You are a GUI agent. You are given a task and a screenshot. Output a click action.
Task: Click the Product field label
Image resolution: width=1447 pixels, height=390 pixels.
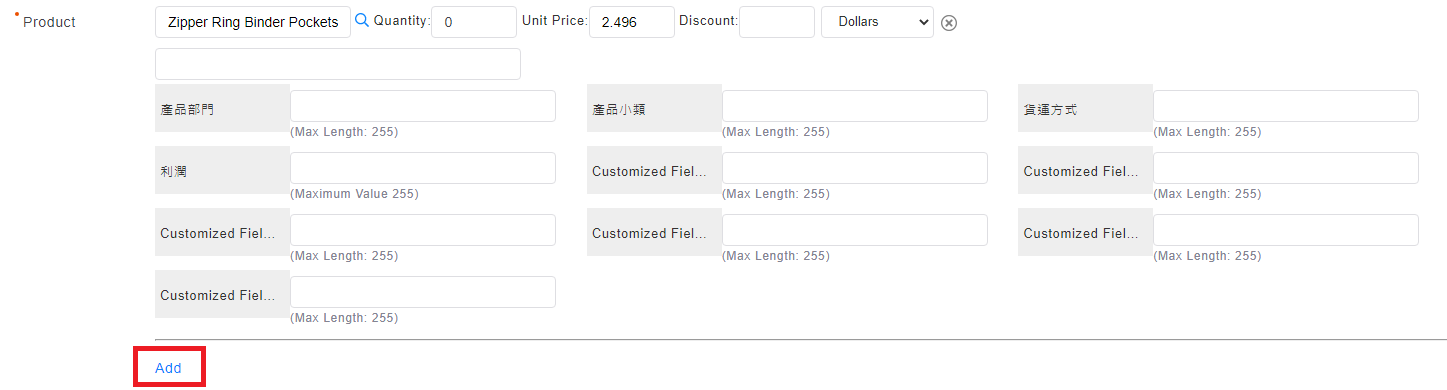click(x=49, y=22)
